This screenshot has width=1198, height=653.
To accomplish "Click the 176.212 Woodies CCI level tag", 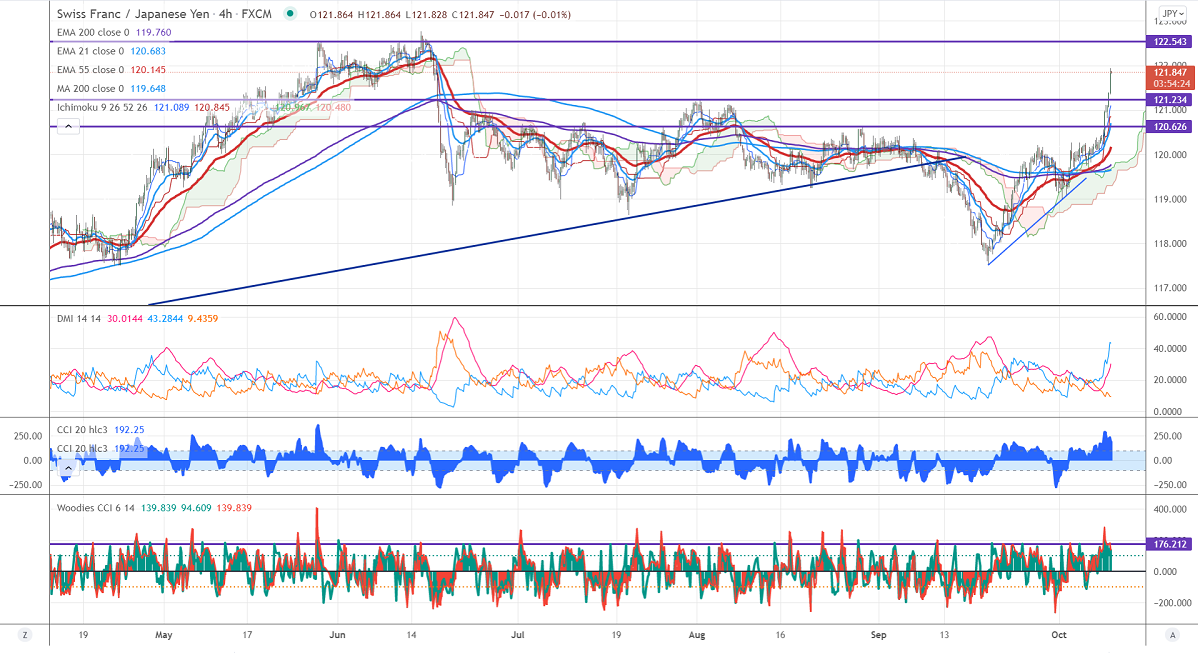I will click(x=1170, y=545).
